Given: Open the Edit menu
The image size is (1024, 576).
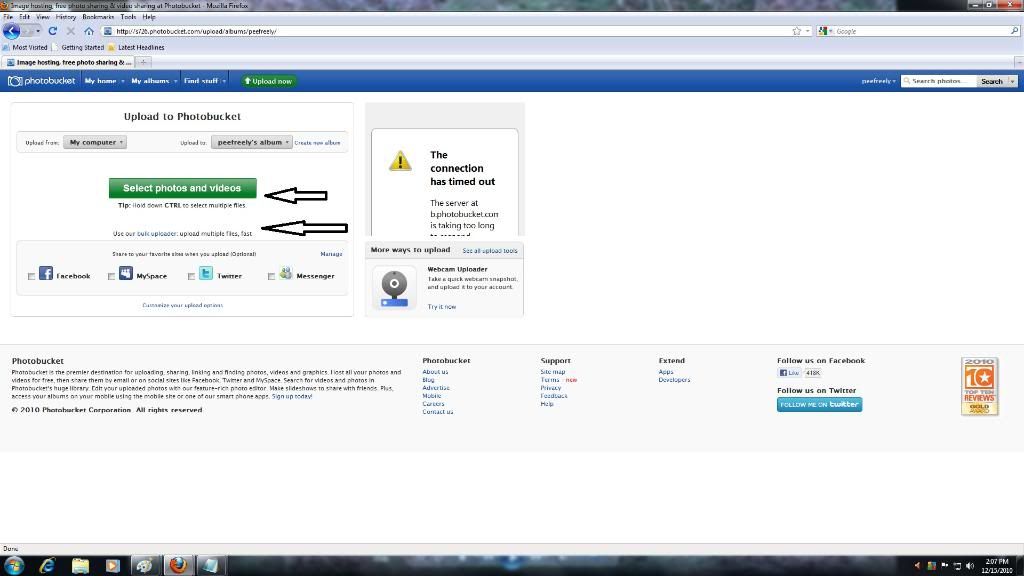Looking at the screenshot, I should [x=24, y=17].
